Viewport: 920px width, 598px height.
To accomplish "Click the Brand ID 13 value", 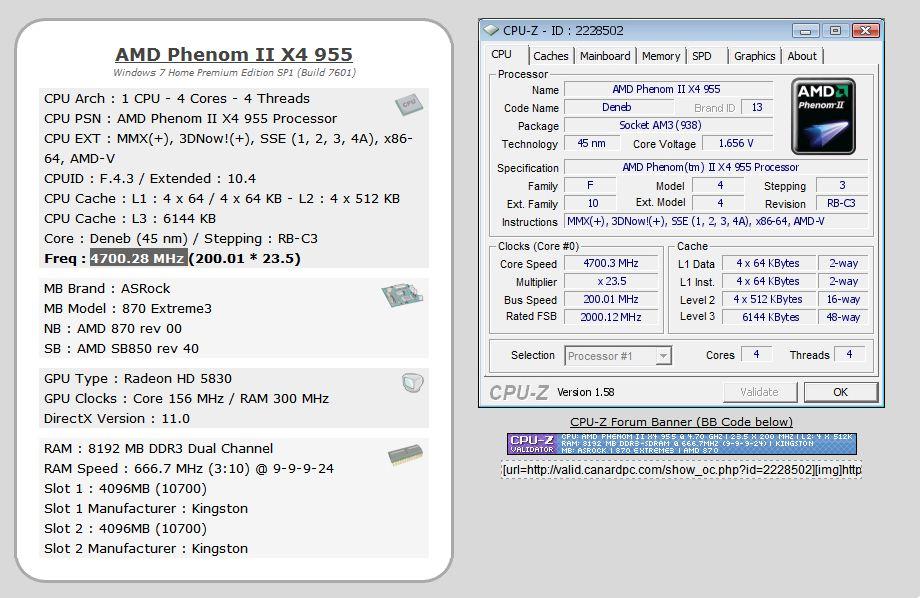I will (757, 107).
